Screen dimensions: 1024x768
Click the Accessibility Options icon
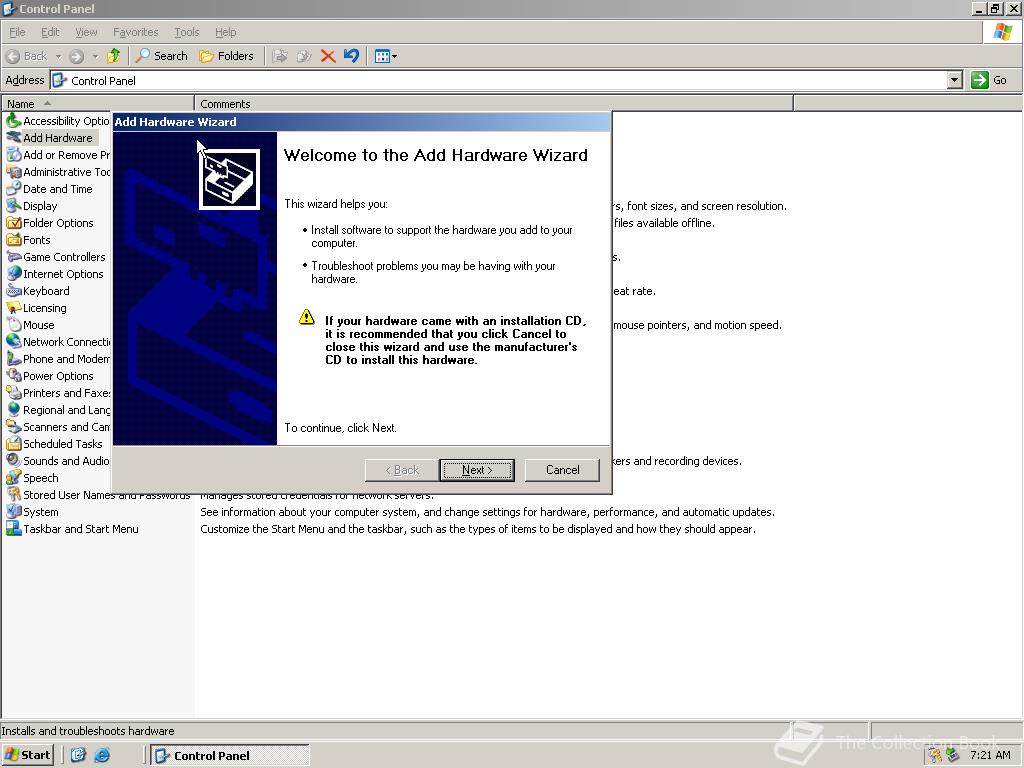[13, 121]
